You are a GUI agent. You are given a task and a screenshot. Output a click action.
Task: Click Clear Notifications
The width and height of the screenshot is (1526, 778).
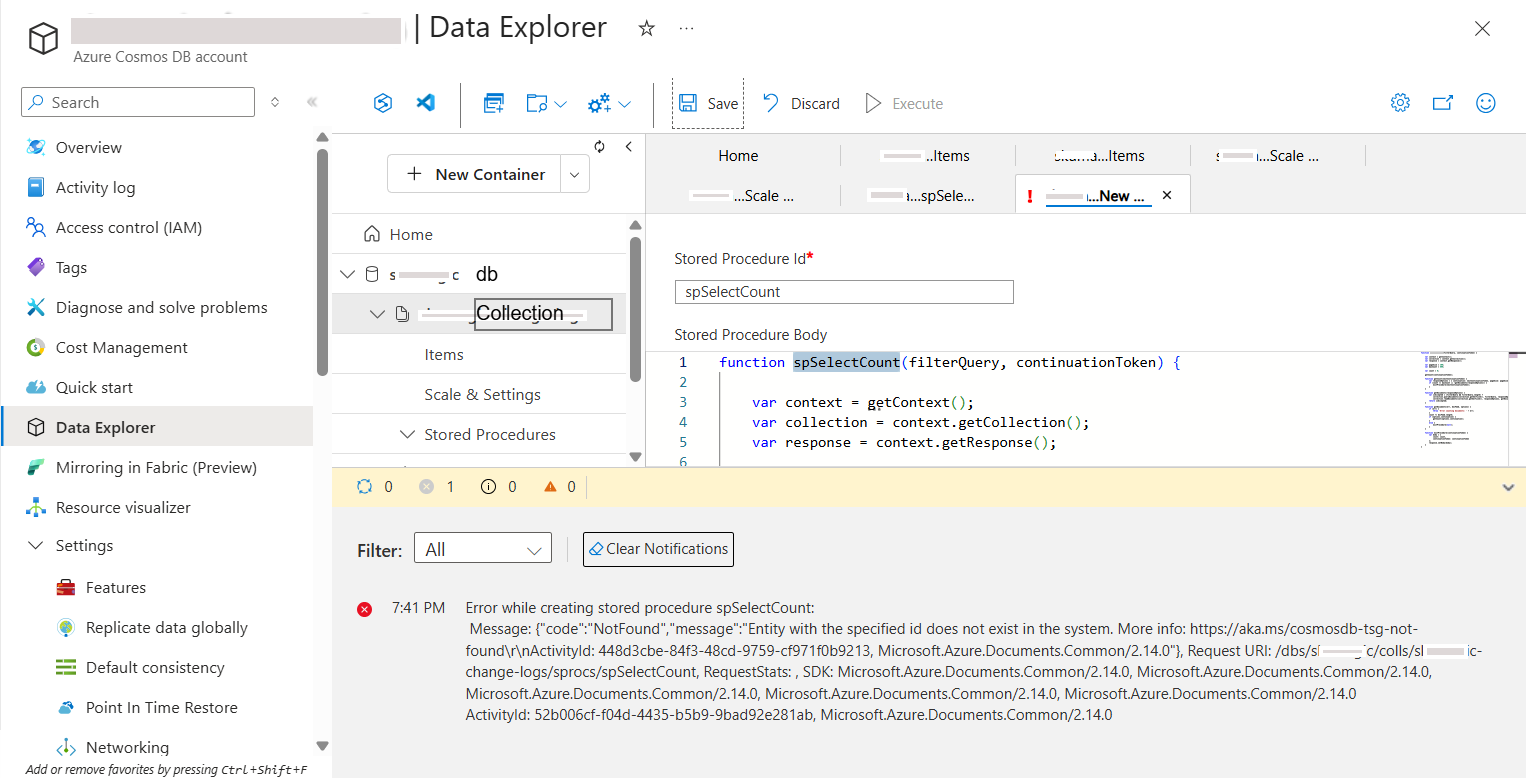tap(658, 548)
